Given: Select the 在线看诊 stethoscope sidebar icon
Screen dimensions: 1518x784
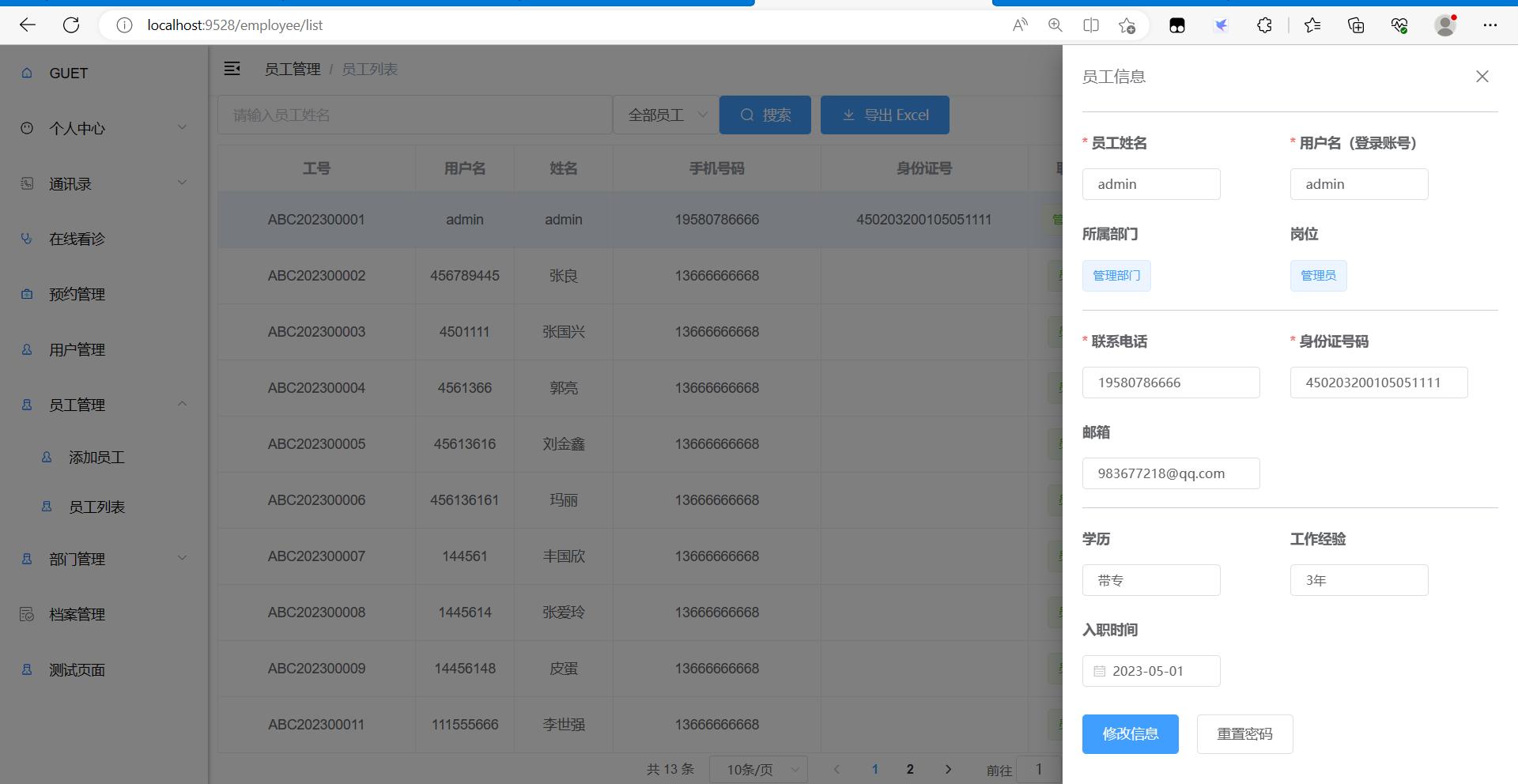Looking at the screenshot, I should pyautogui.click(x=26, y=239).
